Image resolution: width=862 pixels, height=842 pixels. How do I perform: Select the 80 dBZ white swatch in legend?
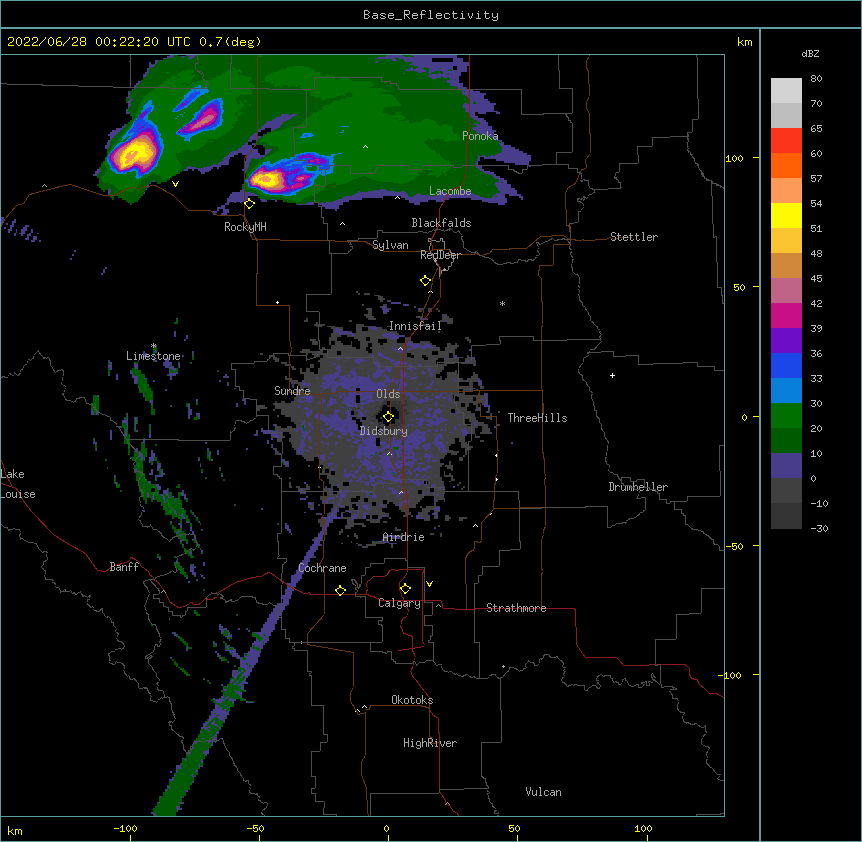pyautogui.click(x=786, y=91)
